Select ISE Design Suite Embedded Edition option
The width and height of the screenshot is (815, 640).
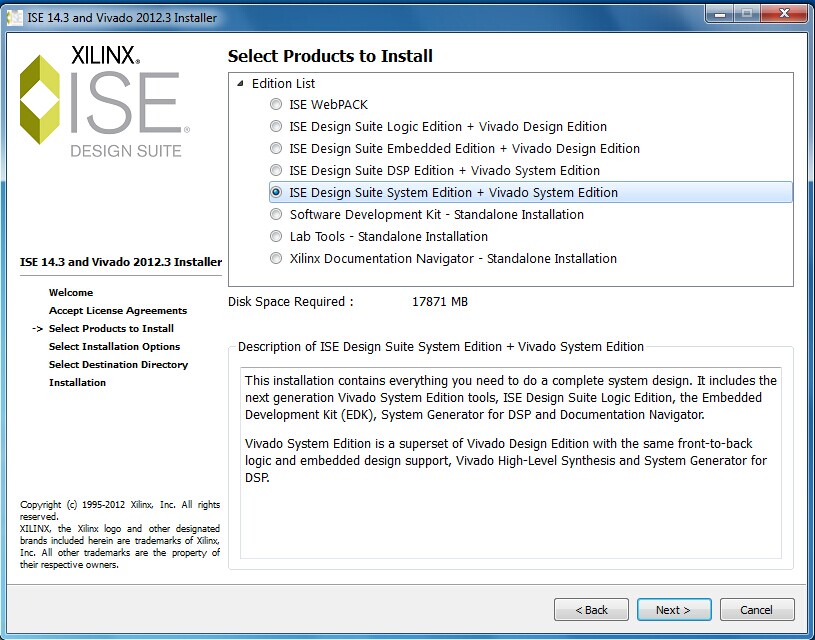coord(276,149)
